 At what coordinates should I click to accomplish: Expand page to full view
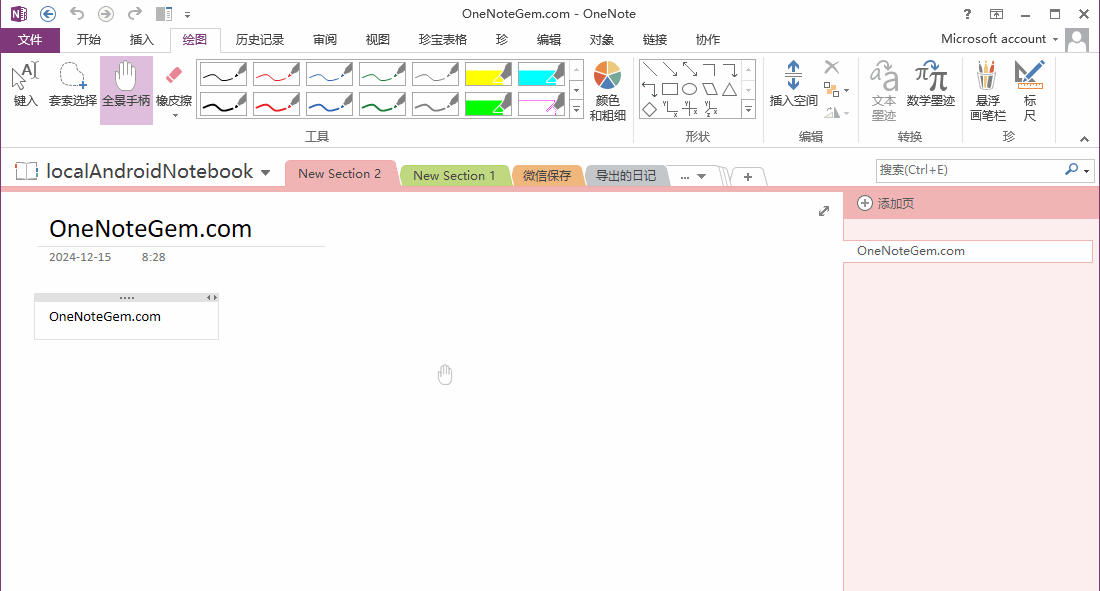[x=824, y=211]
